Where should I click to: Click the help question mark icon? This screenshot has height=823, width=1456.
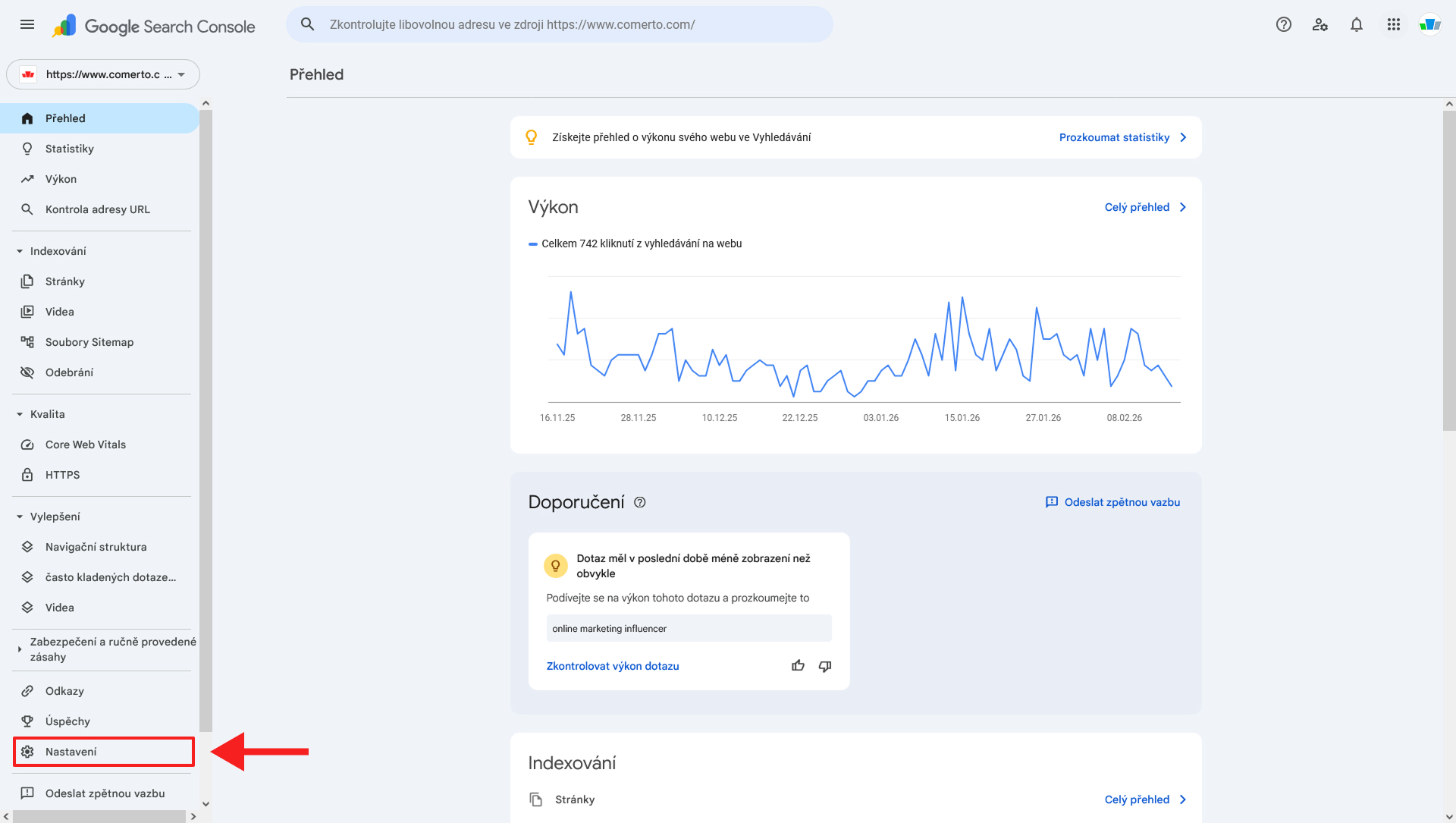pyautogui.click(x=1283, y=24)
